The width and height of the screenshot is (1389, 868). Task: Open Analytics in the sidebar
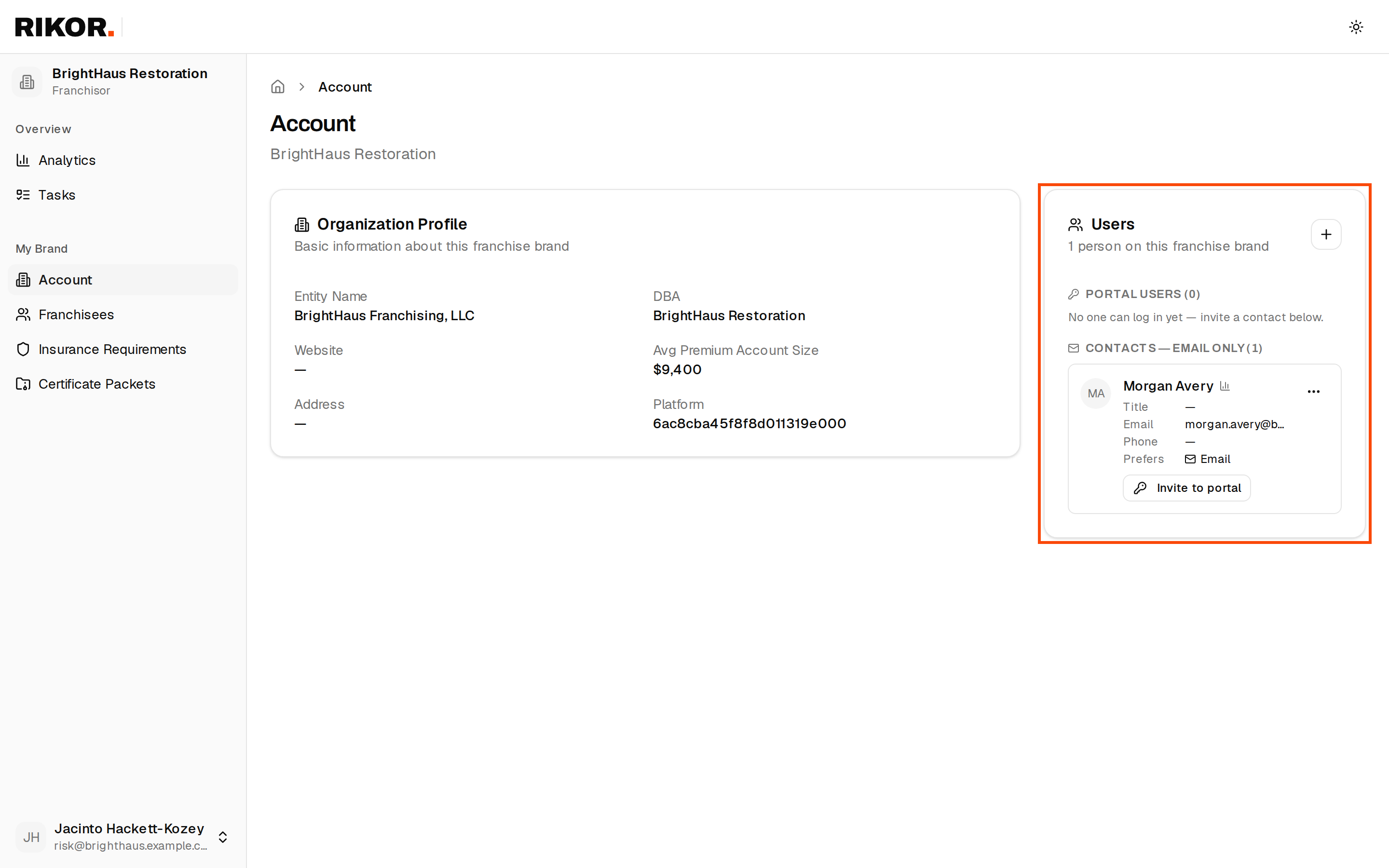[x=123, y=160]
